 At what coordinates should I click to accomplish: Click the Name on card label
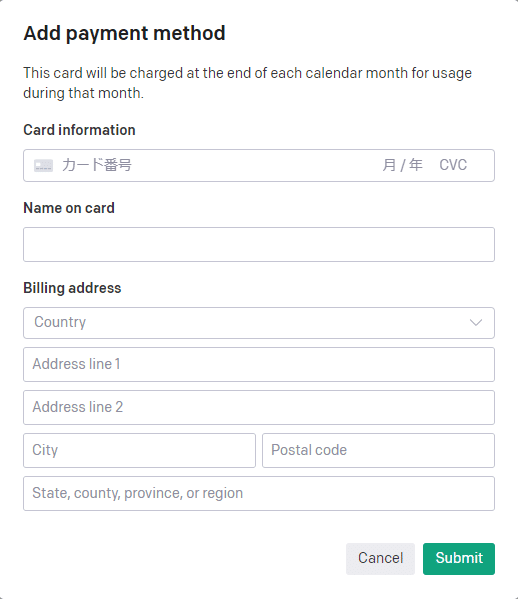[69, 208]
